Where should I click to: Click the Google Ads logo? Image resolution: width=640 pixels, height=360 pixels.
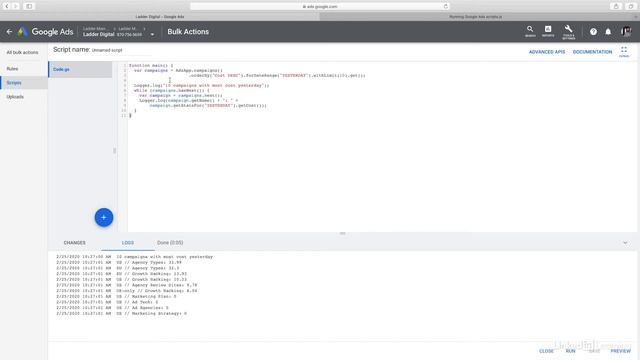tap(46, 31)
